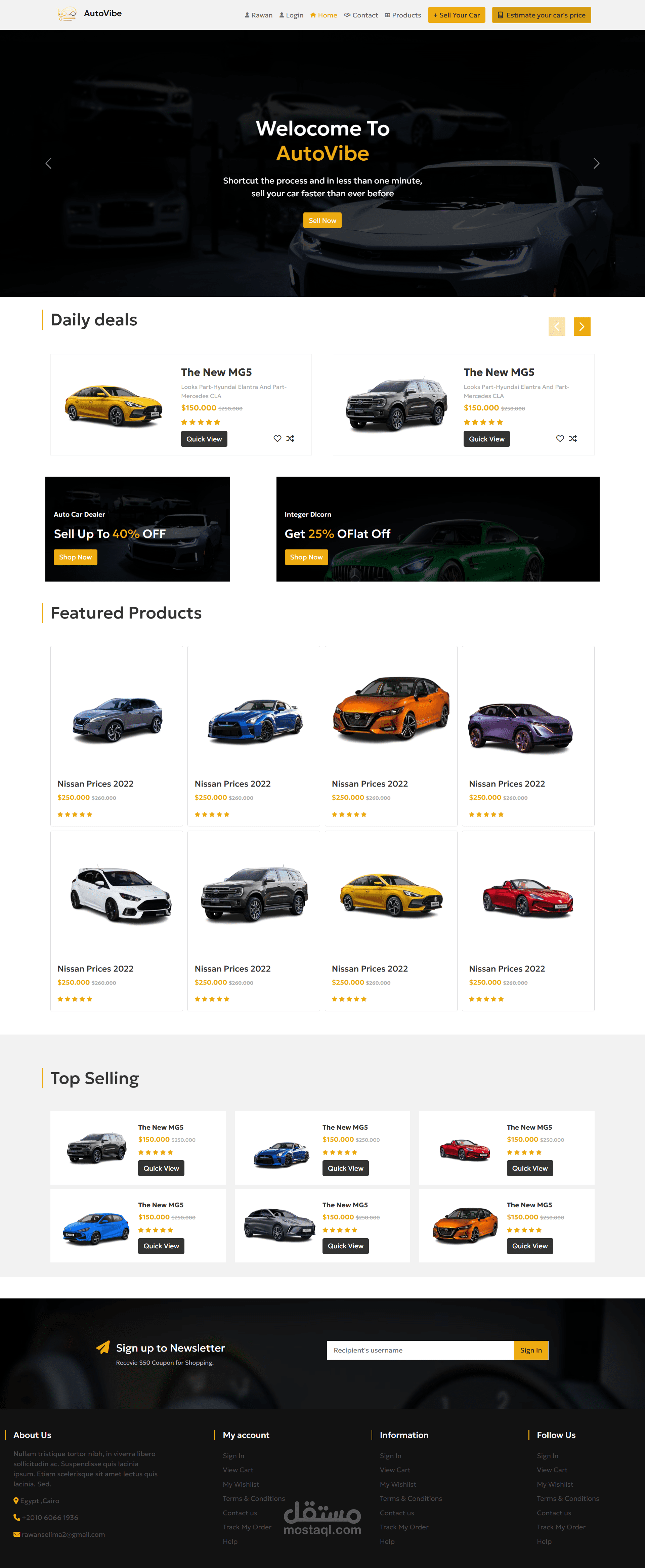
Task: Open Help under Follow Us
Action: coord(544,1542)
